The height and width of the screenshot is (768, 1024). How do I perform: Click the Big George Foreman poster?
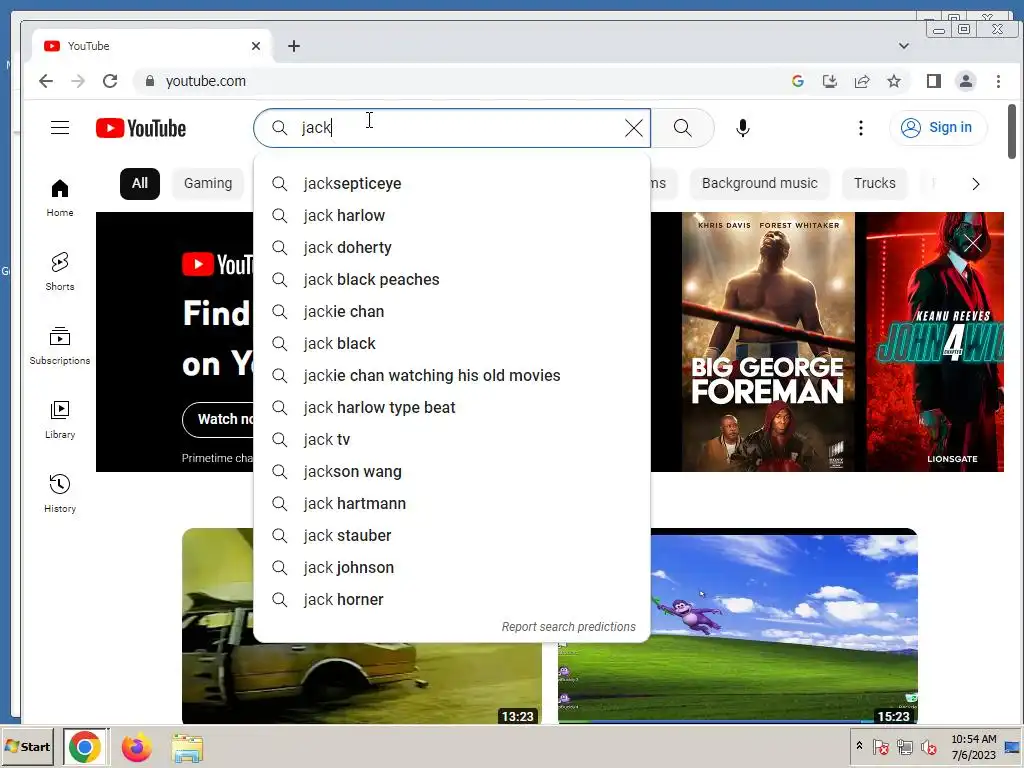point(768,342)
